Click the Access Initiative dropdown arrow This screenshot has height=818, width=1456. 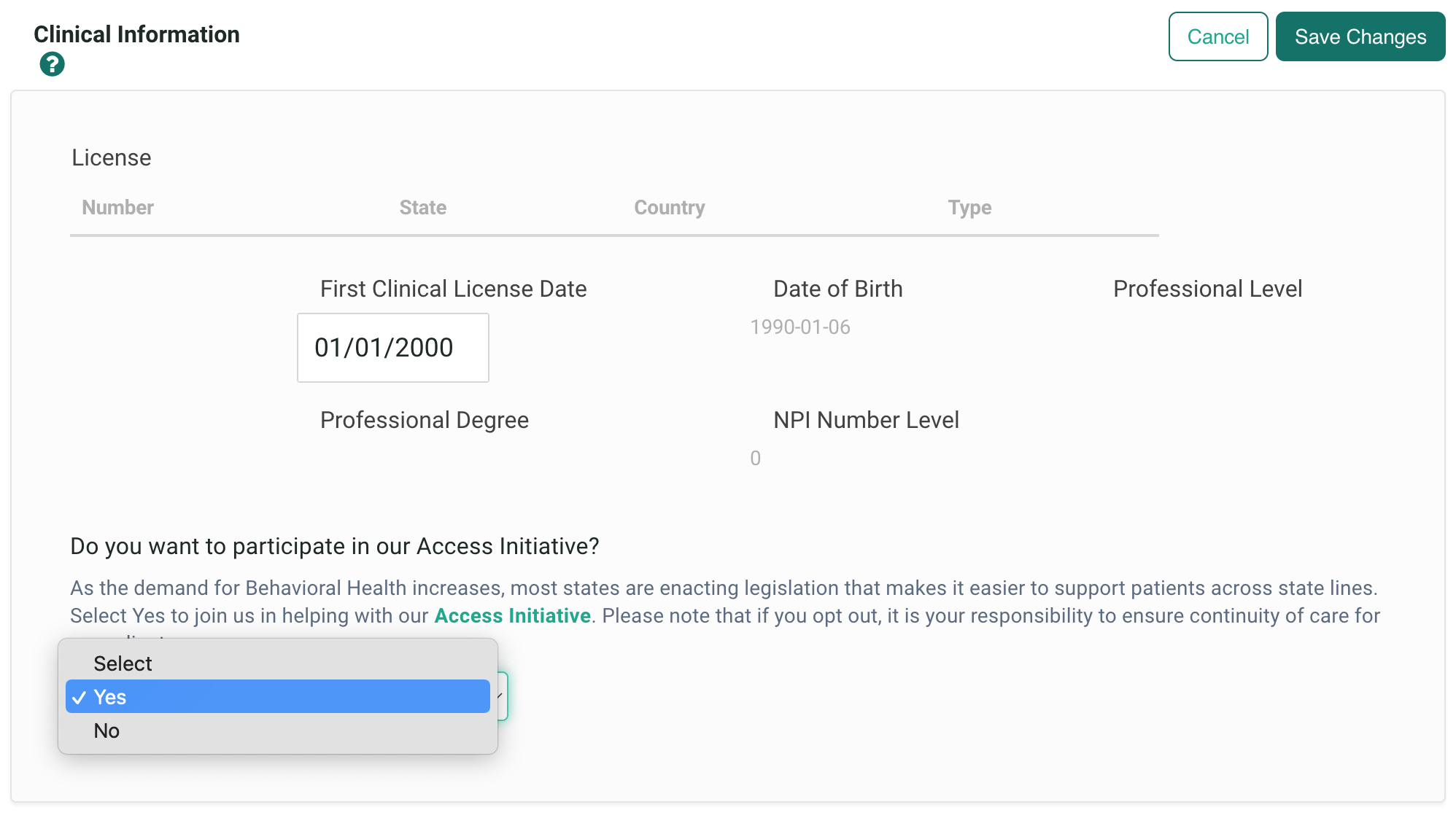coord(501,696)
